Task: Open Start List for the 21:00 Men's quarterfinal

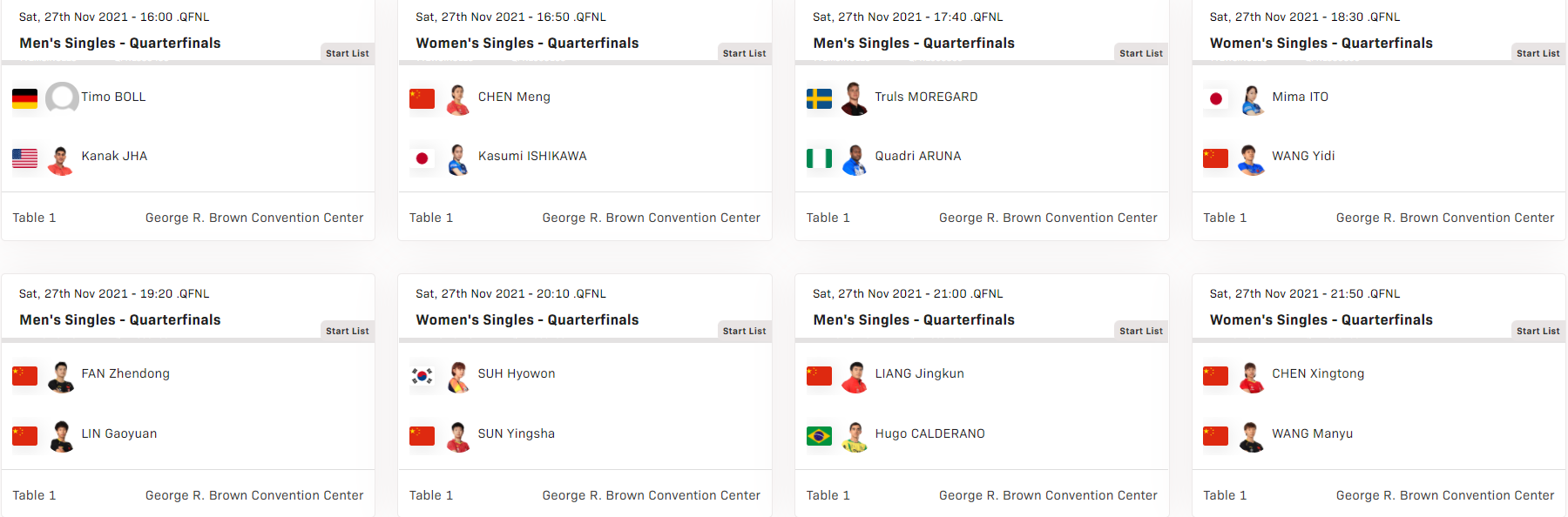Action: 1140,331
